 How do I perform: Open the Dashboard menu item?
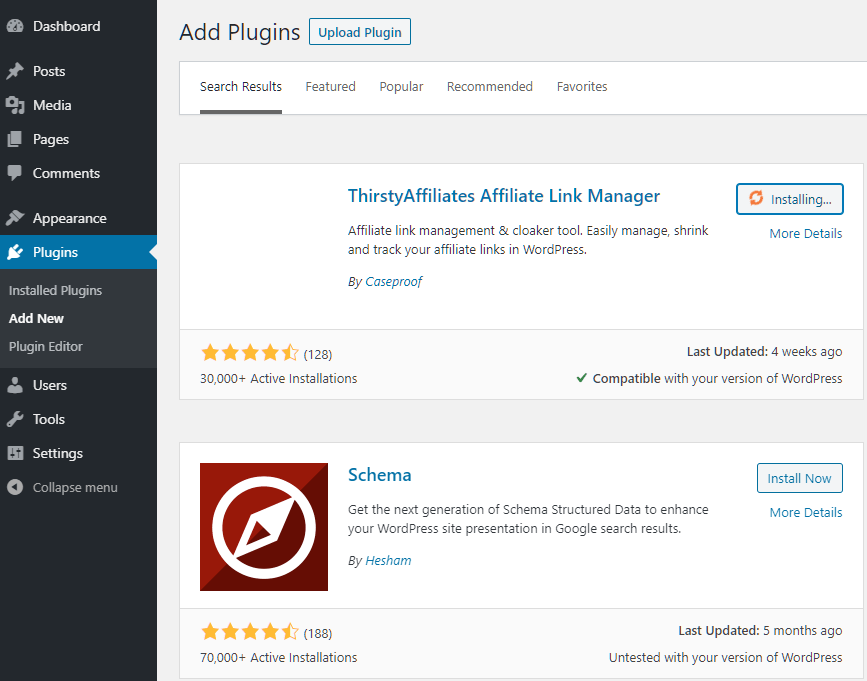79,26
